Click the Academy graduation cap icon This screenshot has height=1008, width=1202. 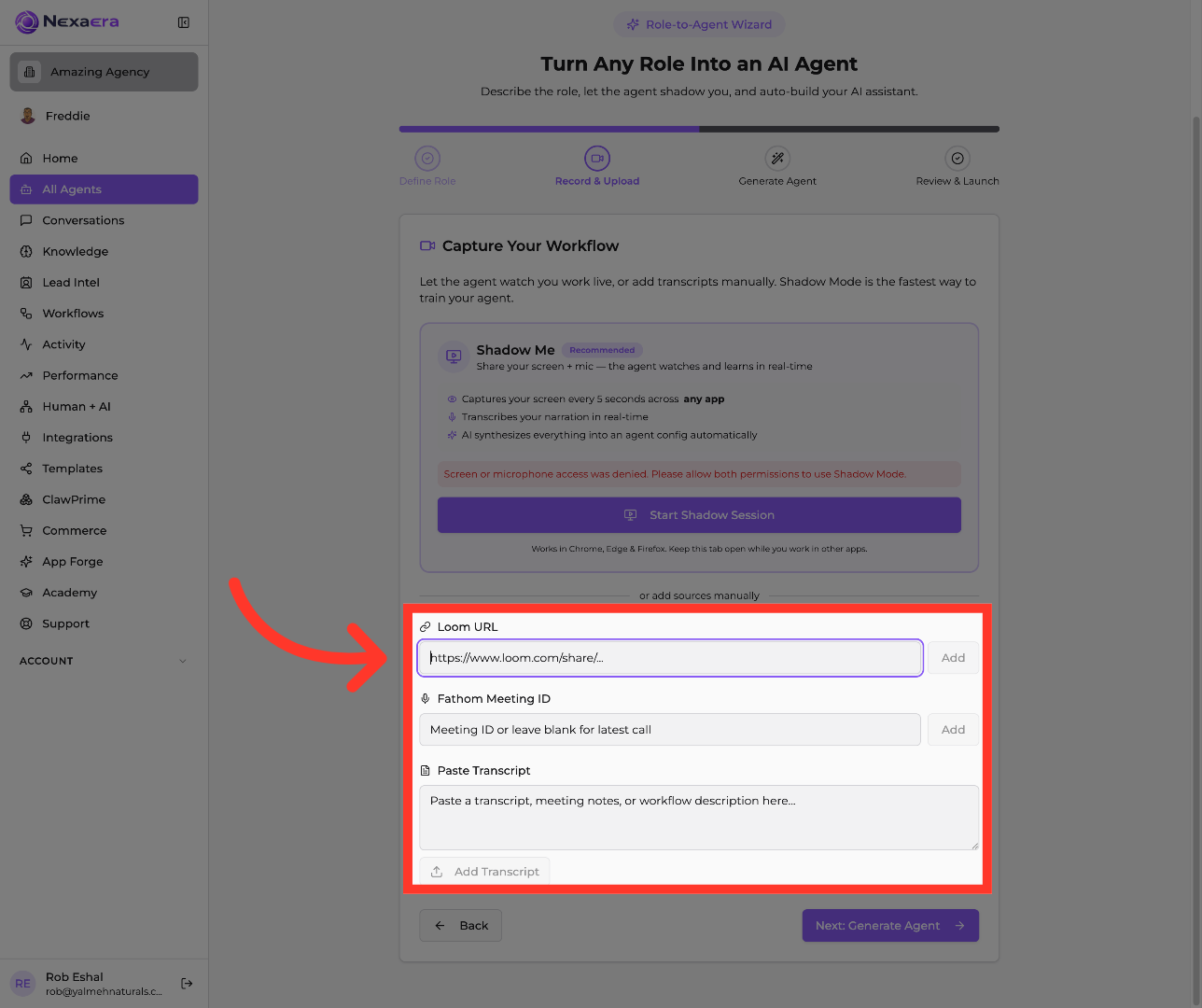(26, 593)
